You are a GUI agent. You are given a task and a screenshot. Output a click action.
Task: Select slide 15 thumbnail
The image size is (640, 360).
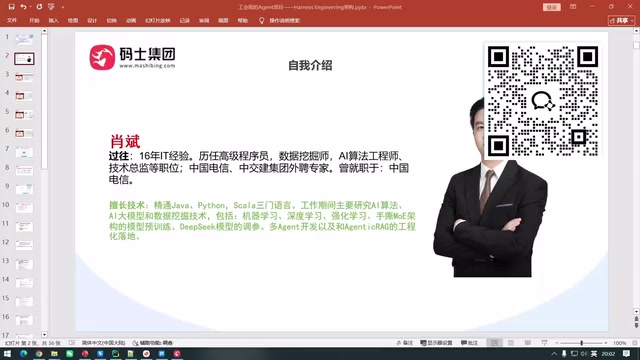[24, 301]
